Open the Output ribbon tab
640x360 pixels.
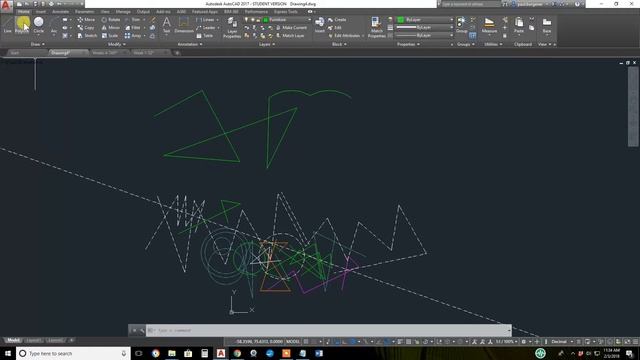click(143, 11)
